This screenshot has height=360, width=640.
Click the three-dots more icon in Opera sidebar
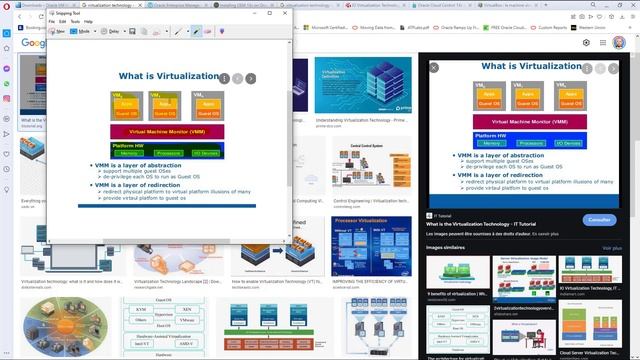click(7, 353)
